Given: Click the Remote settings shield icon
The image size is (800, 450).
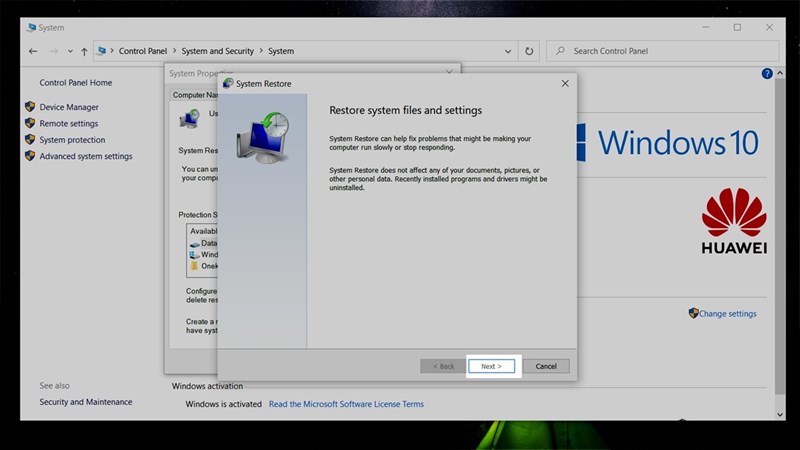Looking at the screenshot, I should [30, 123].
